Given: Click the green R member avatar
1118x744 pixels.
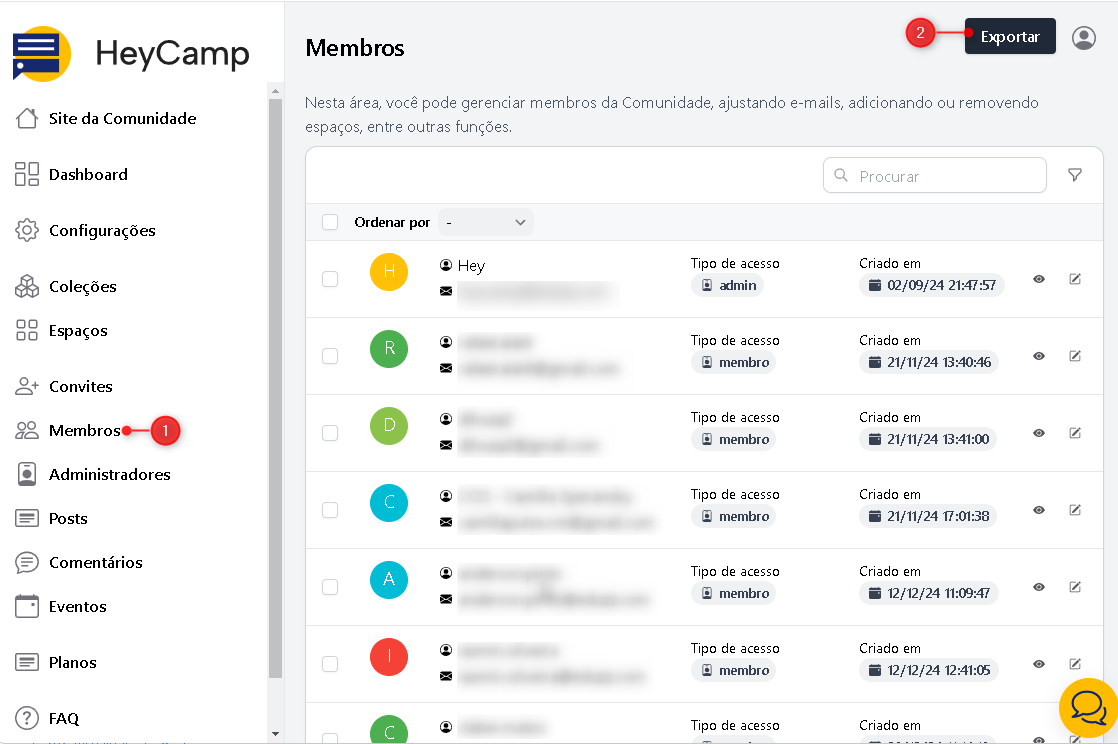Looking at the screenshot, I should (x=389, y=349).
